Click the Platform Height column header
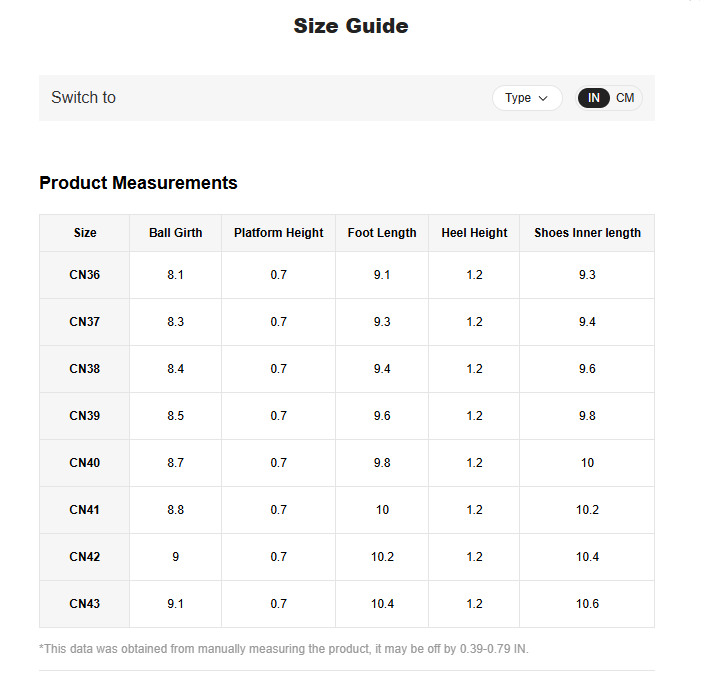Image resolution: width=703 pixels, height=678 pixels. pyautogui.click(x=279, y=233)
